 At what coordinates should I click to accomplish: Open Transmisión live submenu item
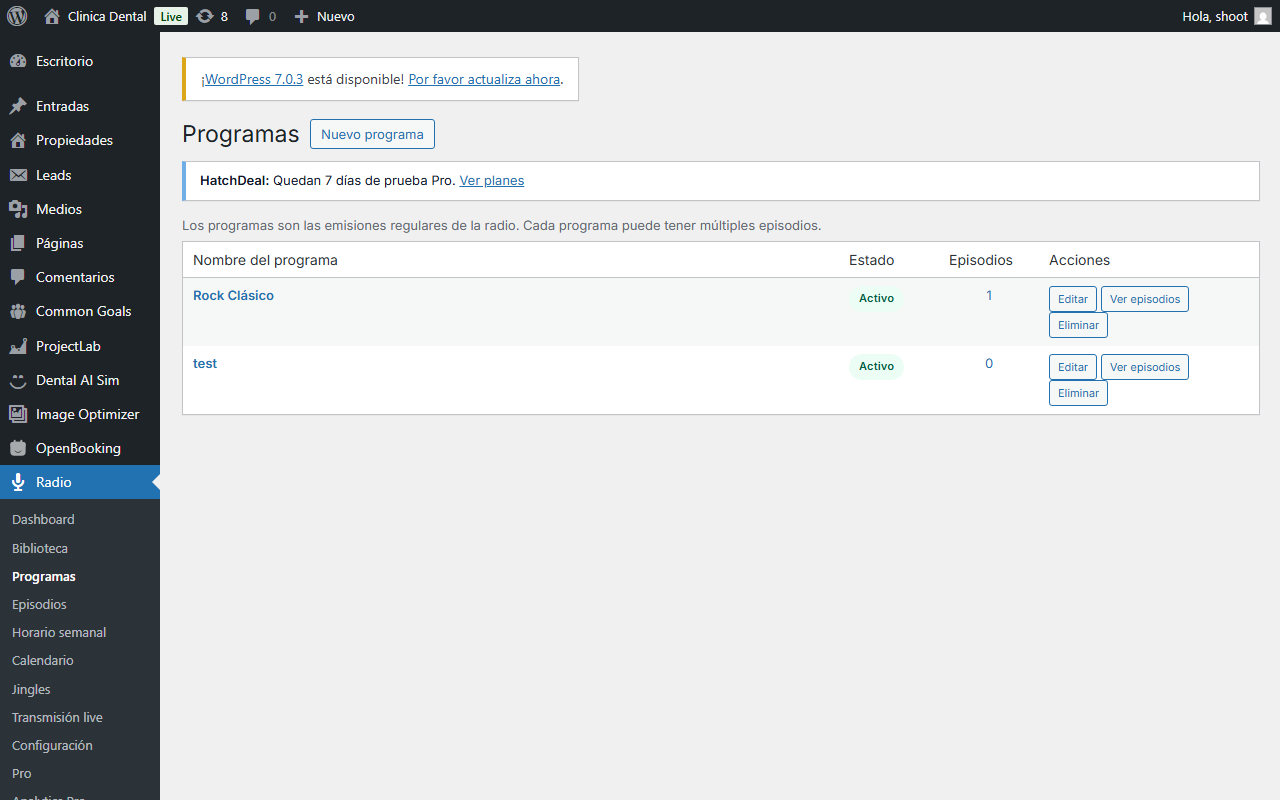pyautogui.click(x=57, y=718)
